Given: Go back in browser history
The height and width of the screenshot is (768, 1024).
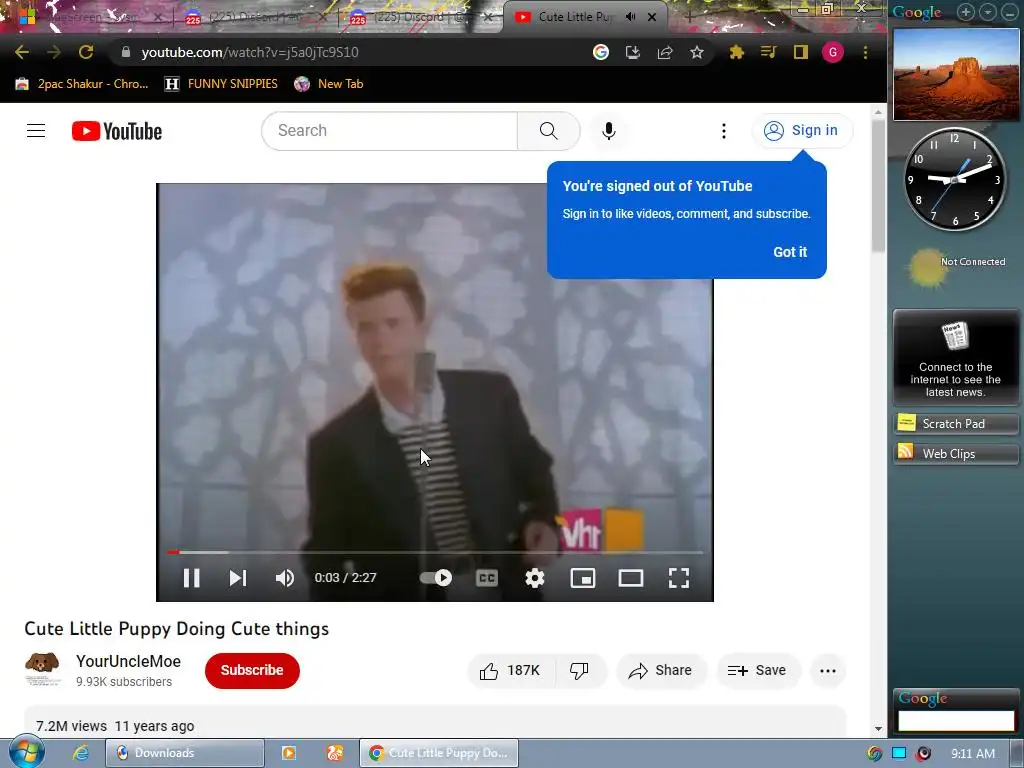Looking at the screenshot, I should tap(22, 52).
